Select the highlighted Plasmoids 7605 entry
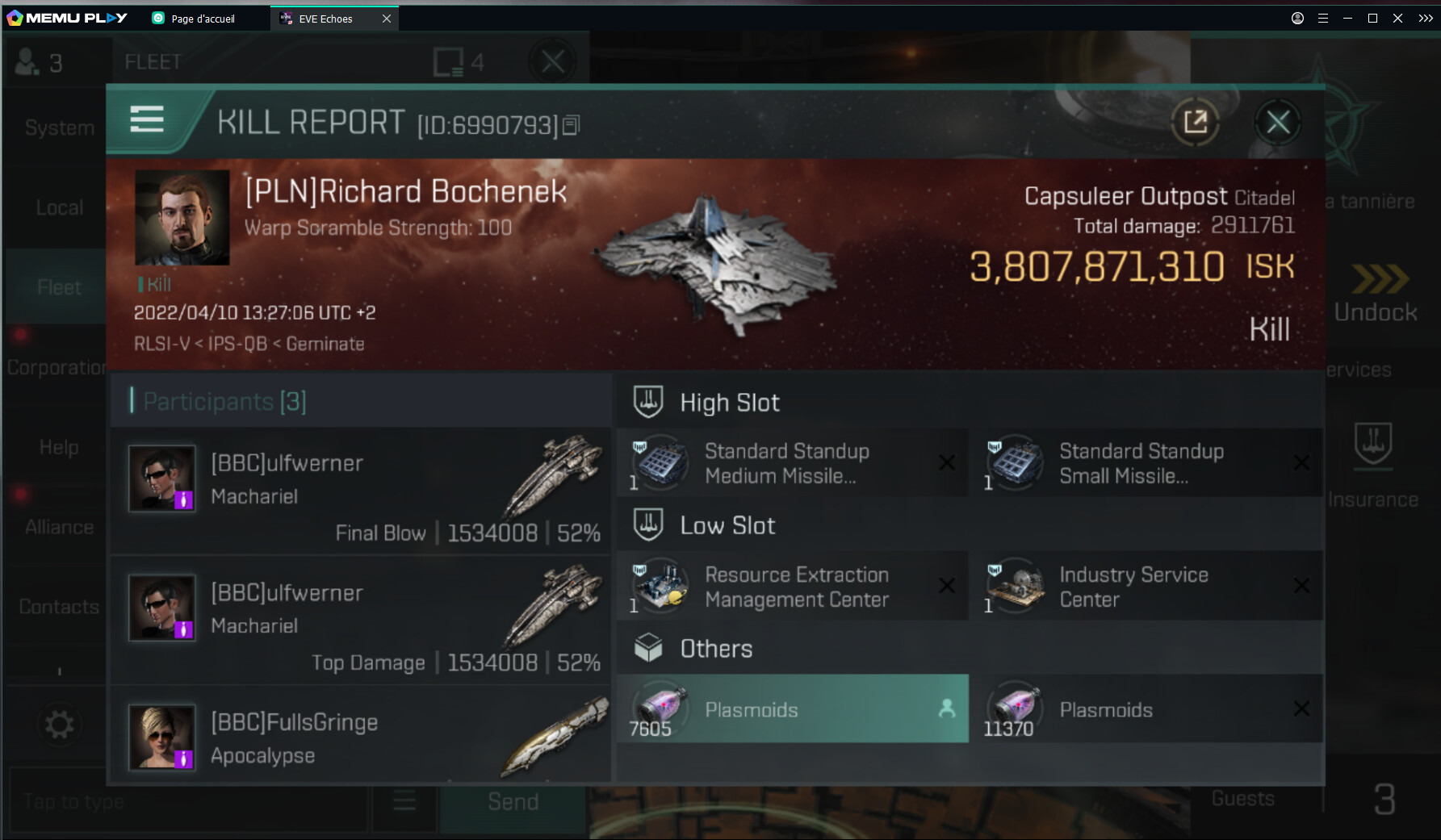Viewport: 1441px width, 840px height. [792, 708]
